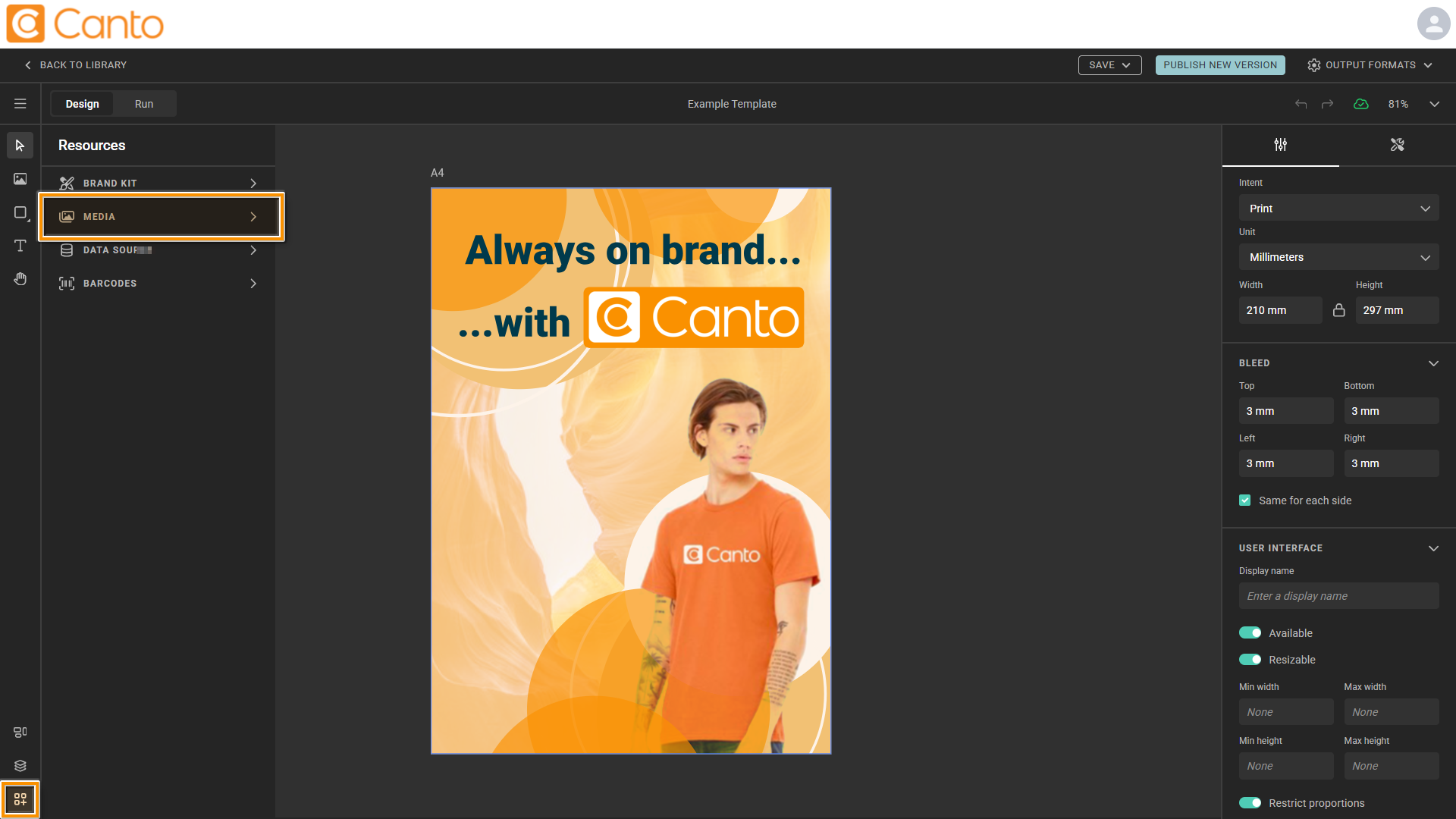Click the Barcodes icon
This screenshot has width=1456, height=819.
[67, 284]
